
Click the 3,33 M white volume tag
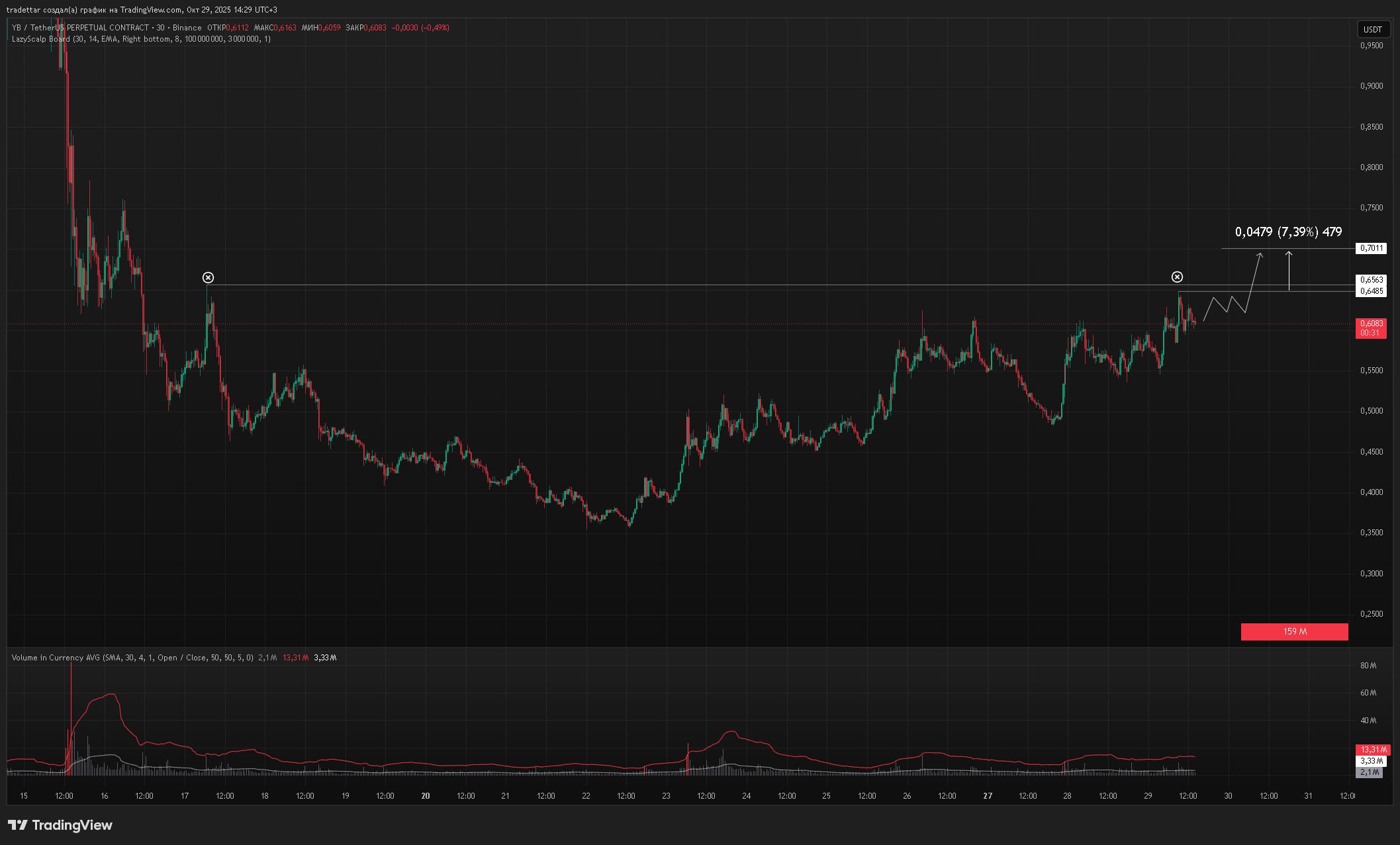coord(1372,761)
